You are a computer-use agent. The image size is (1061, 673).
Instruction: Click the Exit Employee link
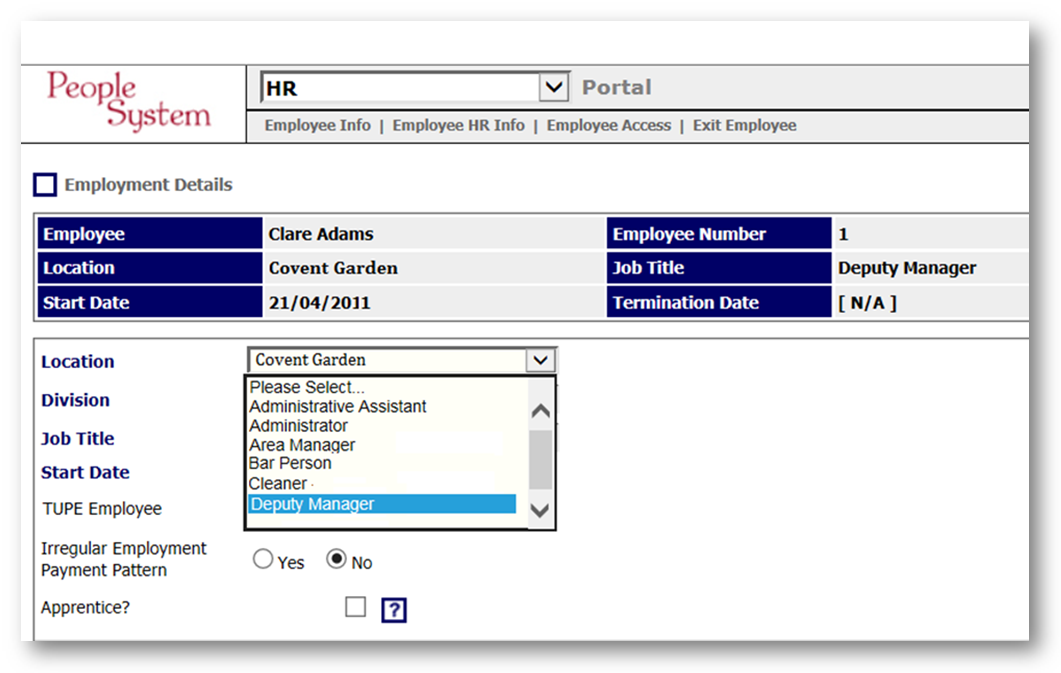click(744, 126)
